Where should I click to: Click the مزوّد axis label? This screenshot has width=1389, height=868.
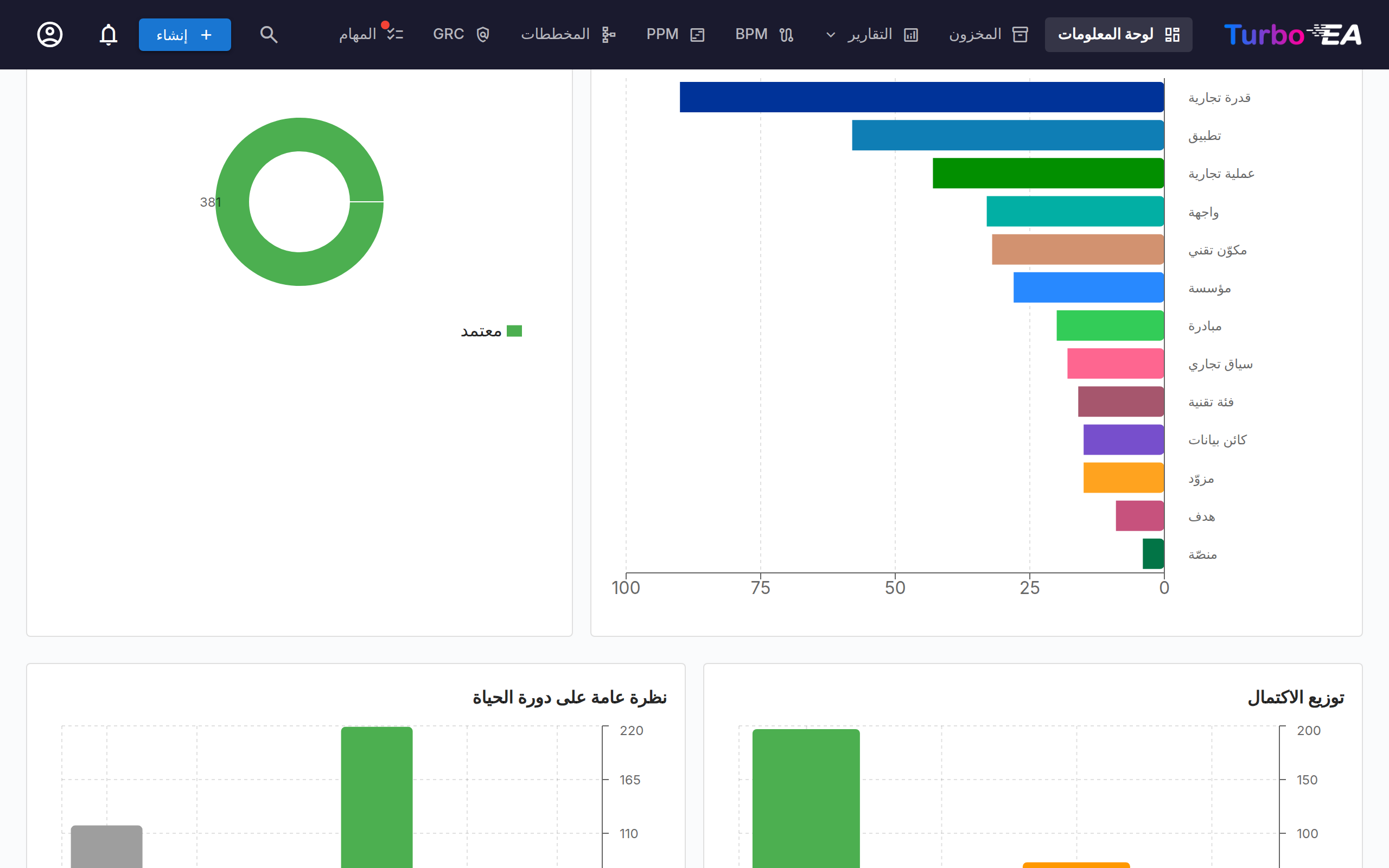click(1201, 478)
